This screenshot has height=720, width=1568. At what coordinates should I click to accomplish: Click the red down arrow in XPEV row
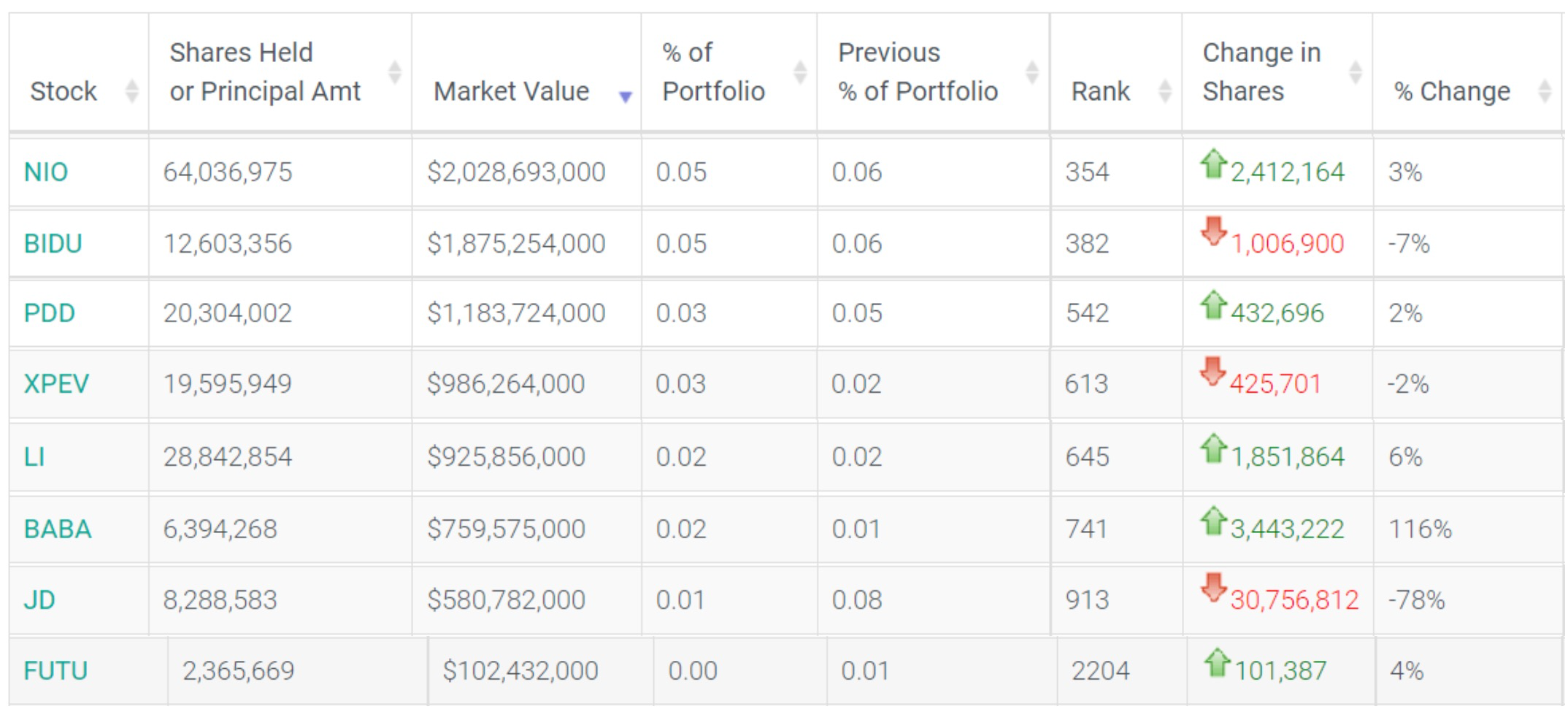point(1212,371)
